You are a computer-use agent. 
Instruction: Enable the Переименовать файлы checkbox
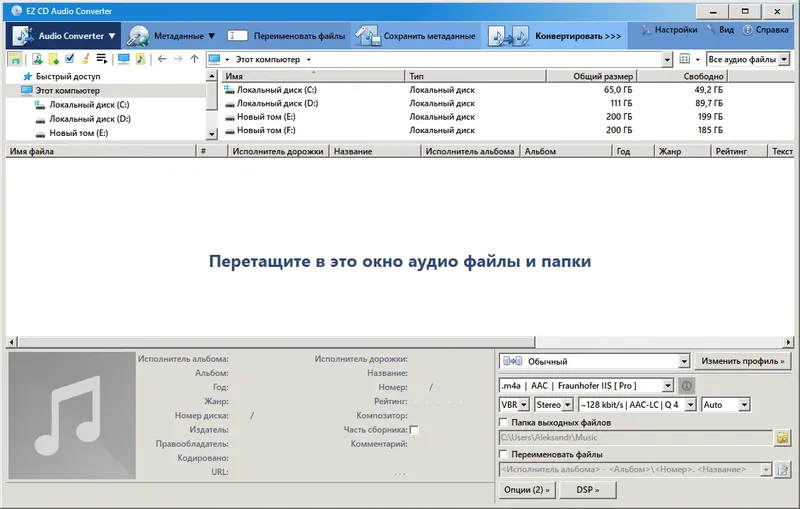click(x=504, y=454)
